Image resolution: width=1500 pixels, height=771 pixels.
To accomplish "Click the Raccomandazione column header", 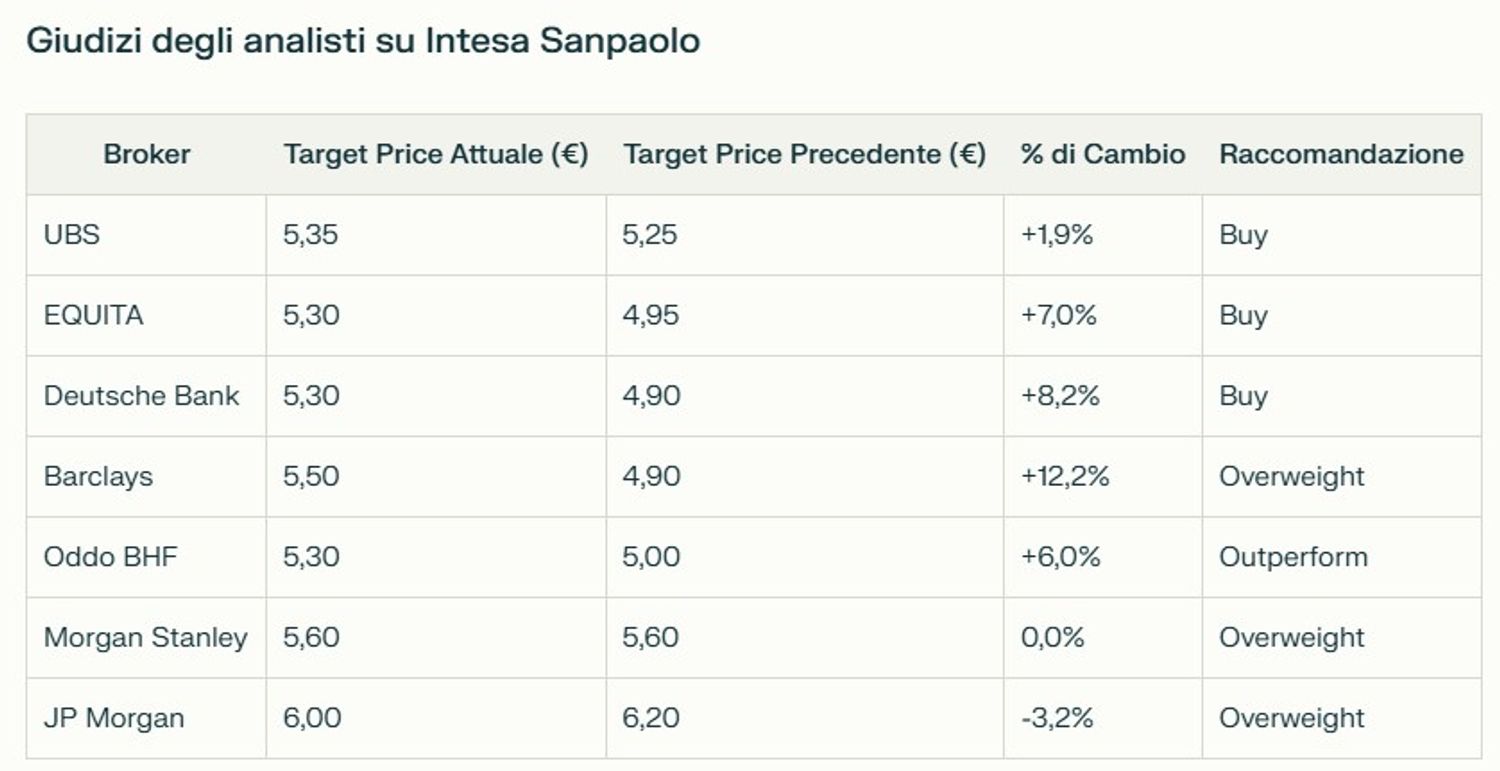I will click(1341, 154).
